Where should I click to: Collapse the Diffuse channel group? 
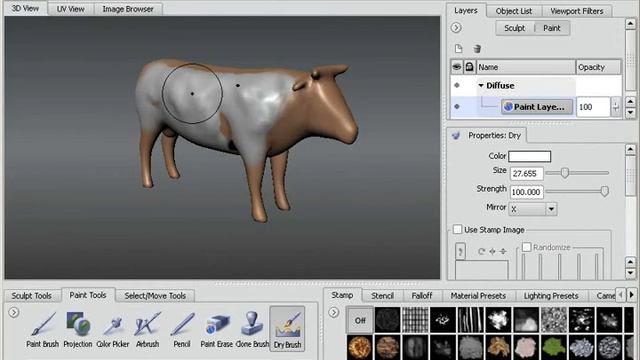coord(481,85)
